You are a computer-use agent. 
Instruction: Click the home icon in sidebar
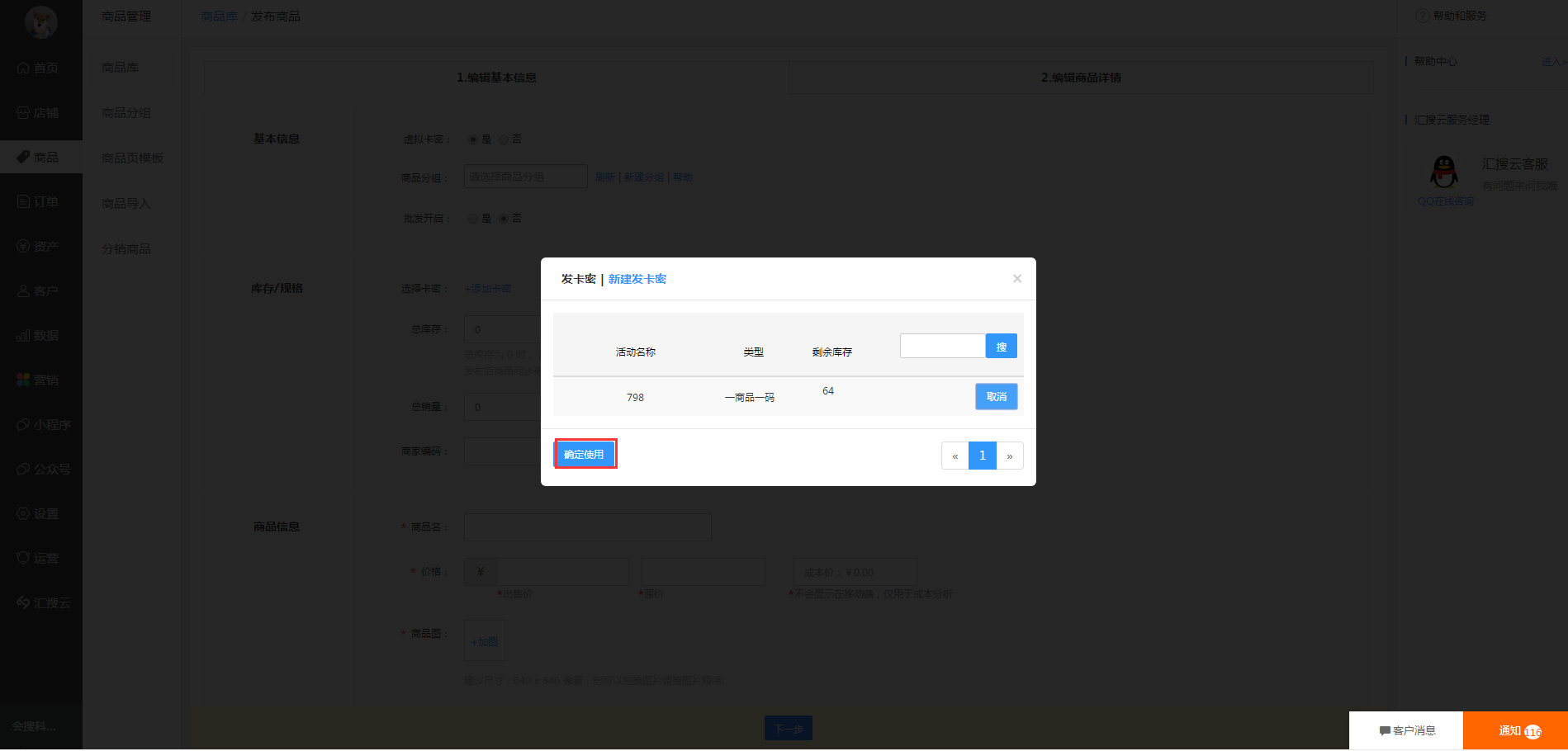click(x=23, y=68)
